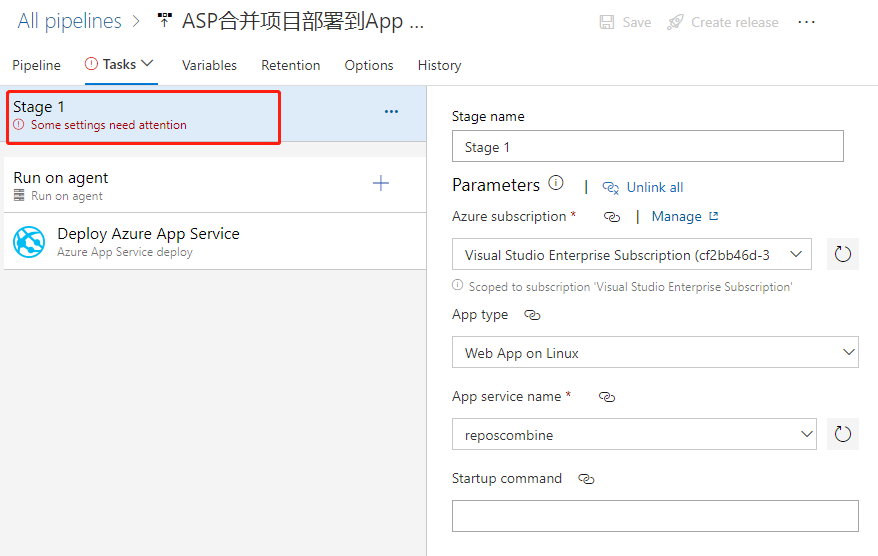Switch to the Pipeline tab
878x556 pixels.
point(36,66)
